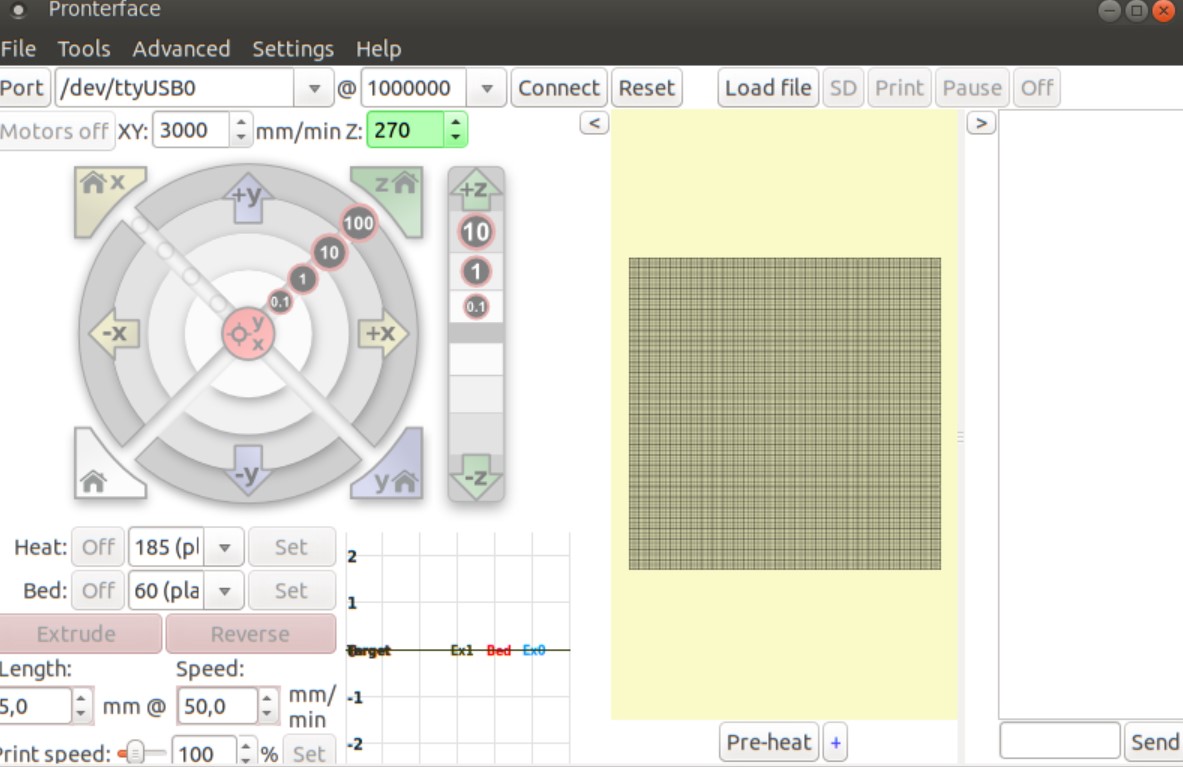This screenshot has height=767, width=1183.
Task: Click the temperature graph area
Action: tap(457, 649)
